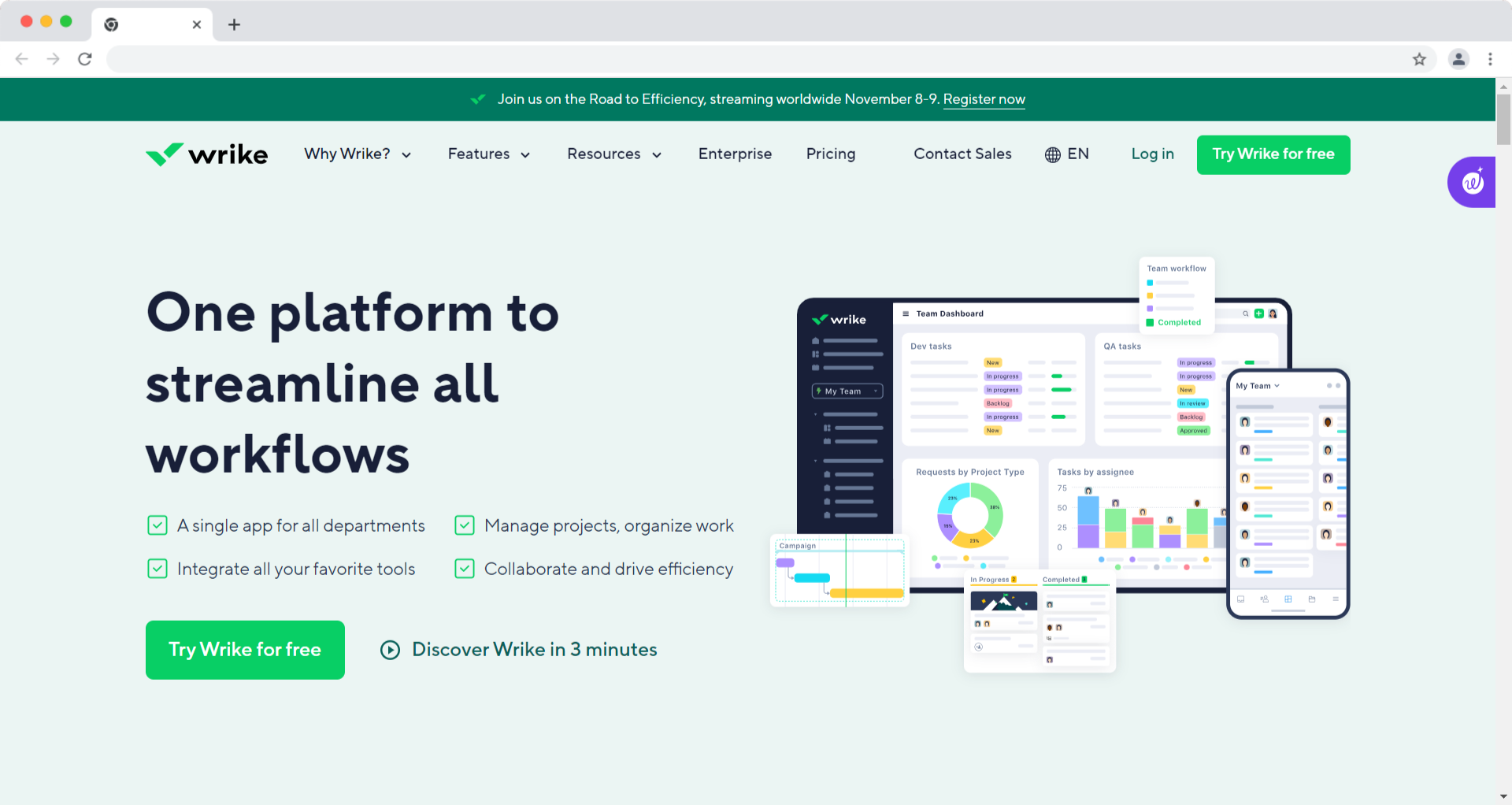1512x805 pixels.
Task: Click the In Progress kanban image thumbnail
Action: [x=1003, y=601]
